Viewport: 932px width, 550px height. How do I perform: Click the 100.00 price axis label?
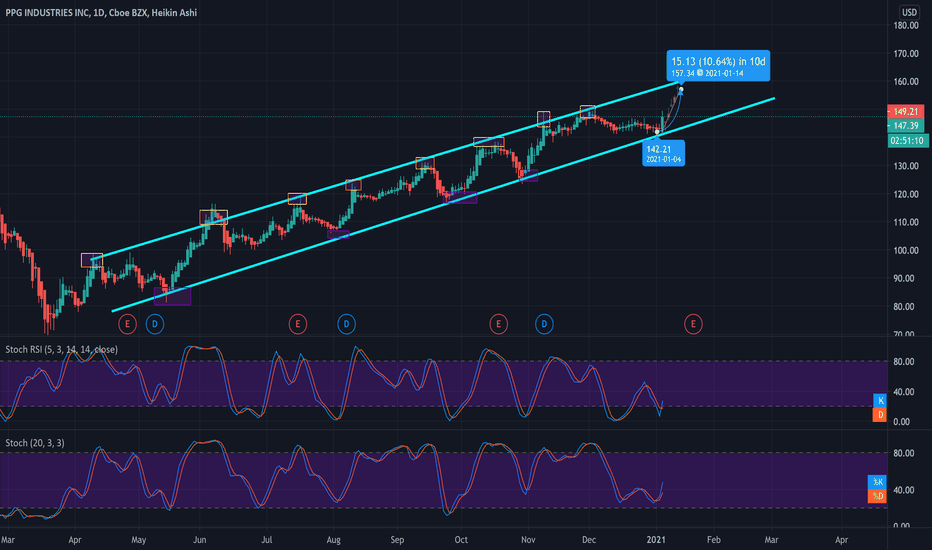pyautogui.click(x=906, y=250)
